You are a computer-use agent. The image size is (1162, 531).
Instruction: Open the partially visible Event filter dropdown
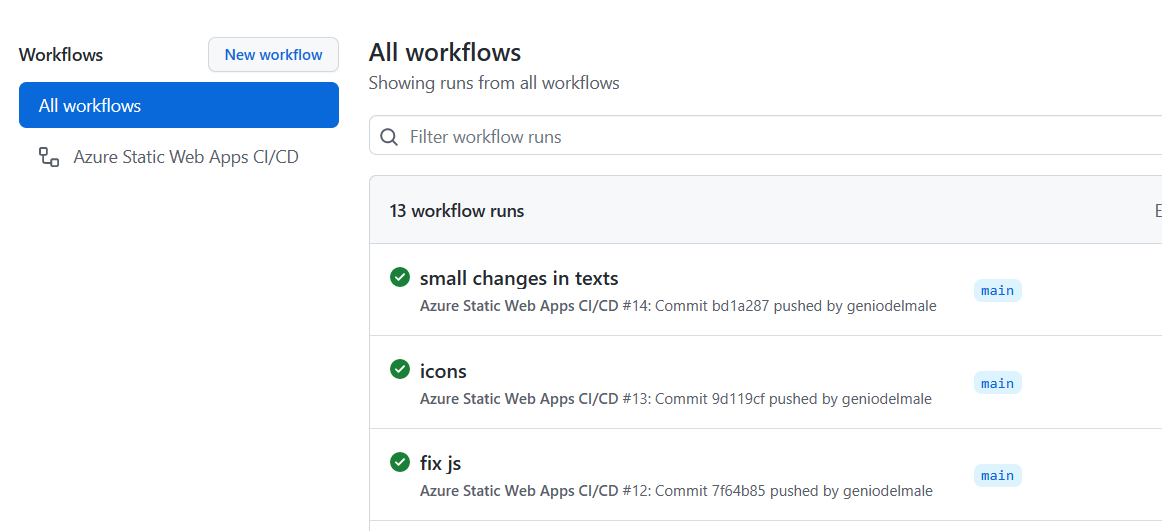1158,211
